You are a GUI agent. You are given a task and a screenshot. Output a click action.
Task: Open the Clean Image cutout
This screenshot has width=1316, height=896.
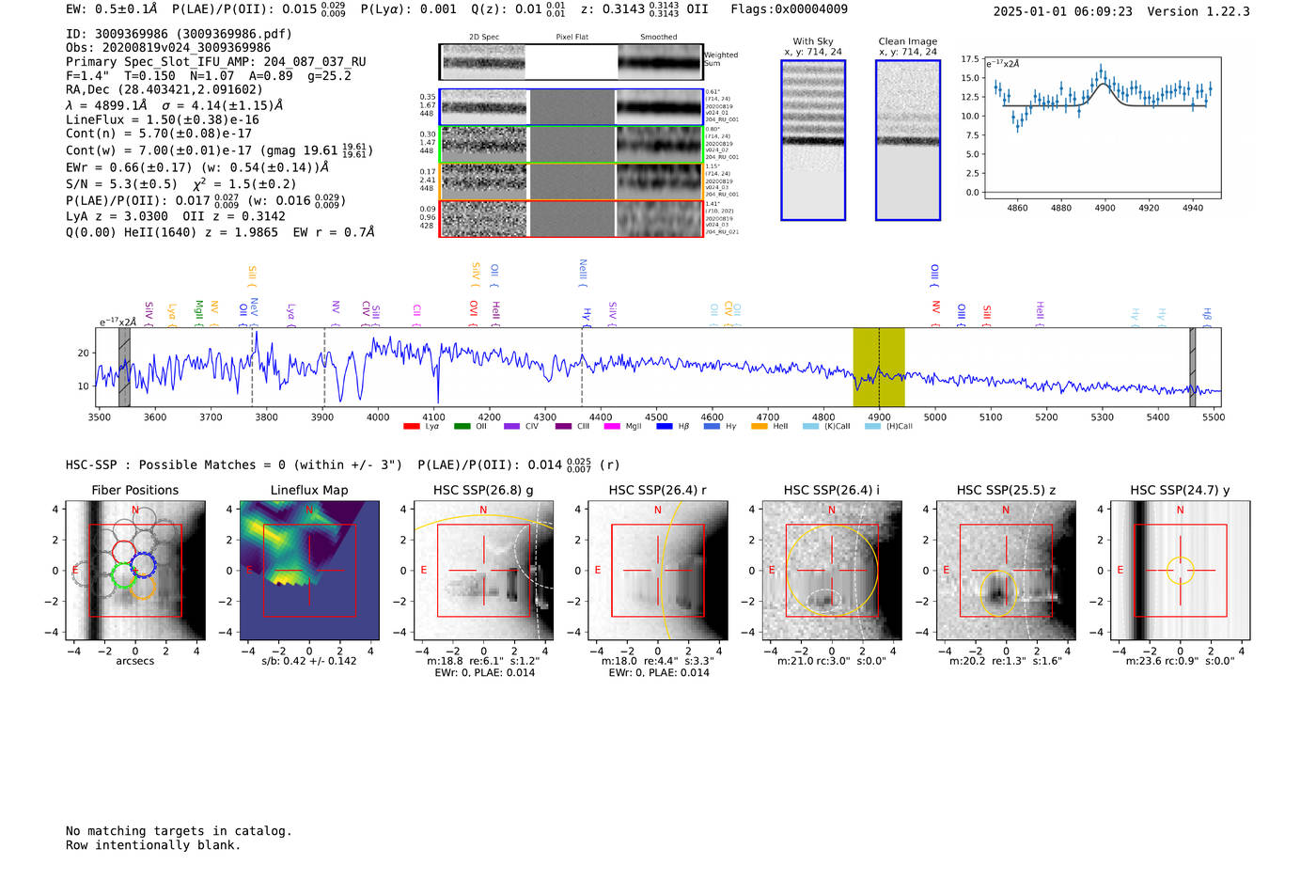[908, 140]
